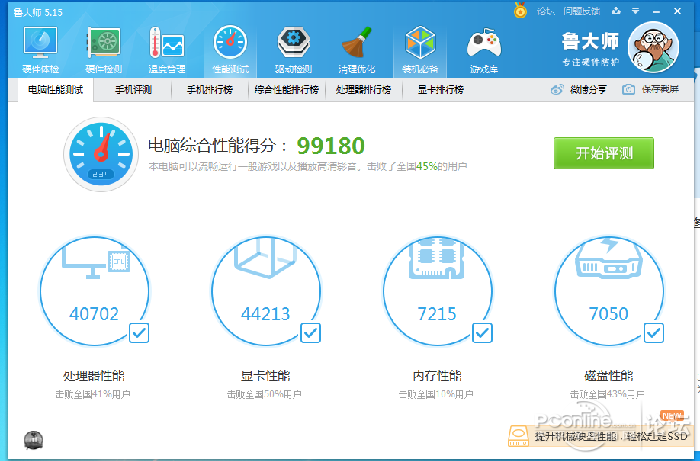The height and width of the screenshot is (461, 700).
Task: Switch to 电脑性能测试 tab
Action: 55,90
